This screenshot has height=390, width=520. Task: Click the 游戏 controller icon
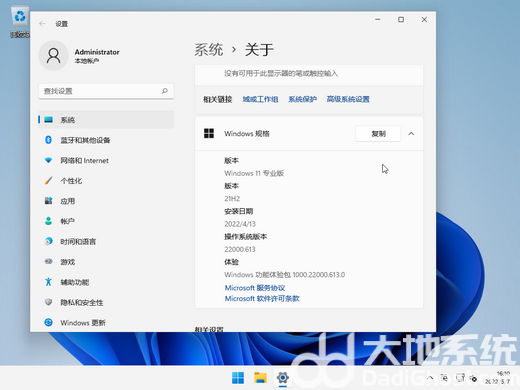49,262
